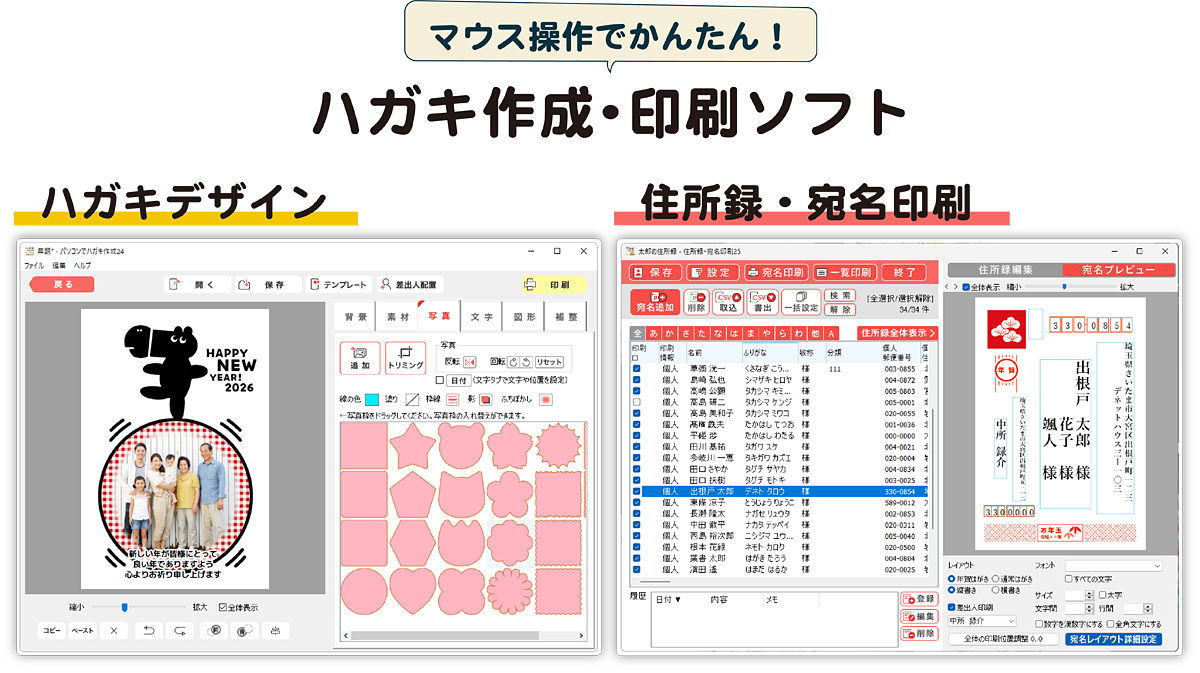This screenshot has width=1200, height=673.
Task: Open the sender dropdown showing 中所 録介
Action: [981, 622]
